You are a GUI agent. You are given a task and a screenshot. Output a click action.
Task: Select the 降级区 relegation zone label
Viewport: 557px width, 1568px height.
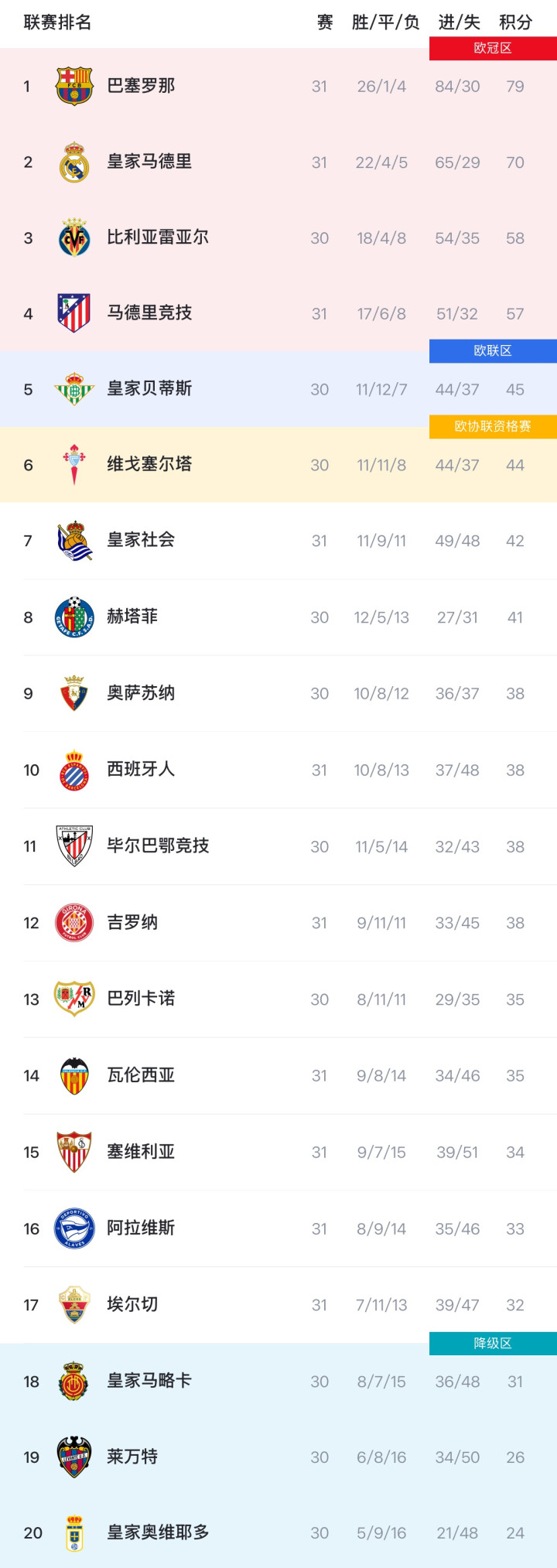tap(493, 1343)
